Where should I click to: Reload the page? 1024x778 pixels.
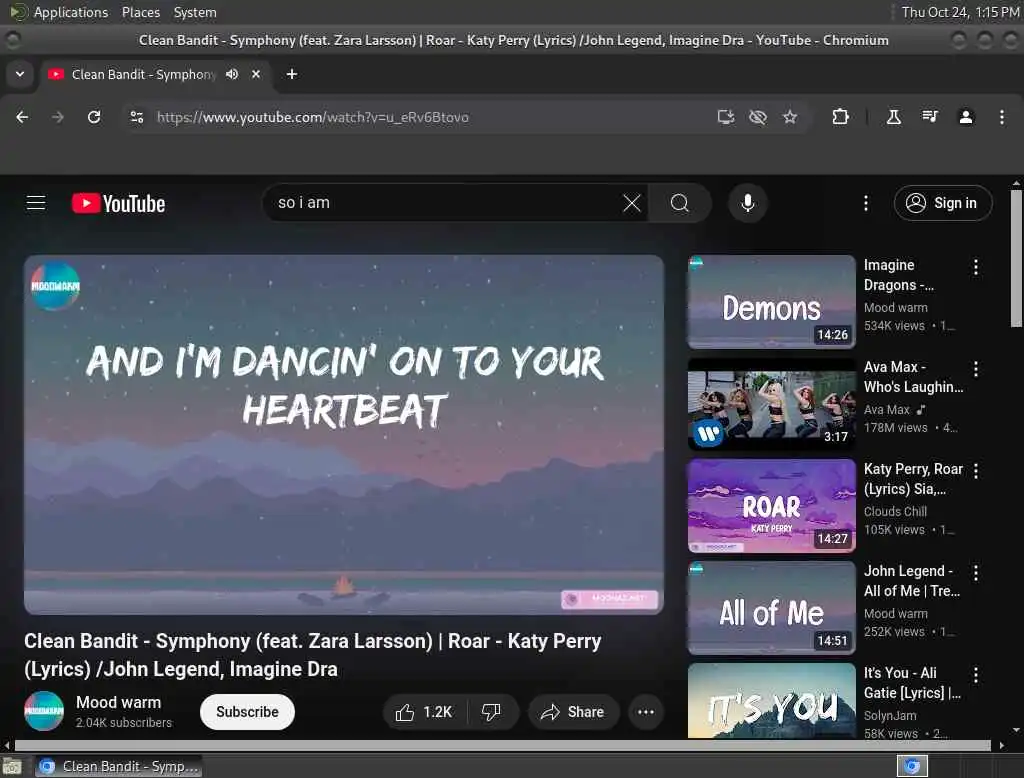(x=94, y=117)
